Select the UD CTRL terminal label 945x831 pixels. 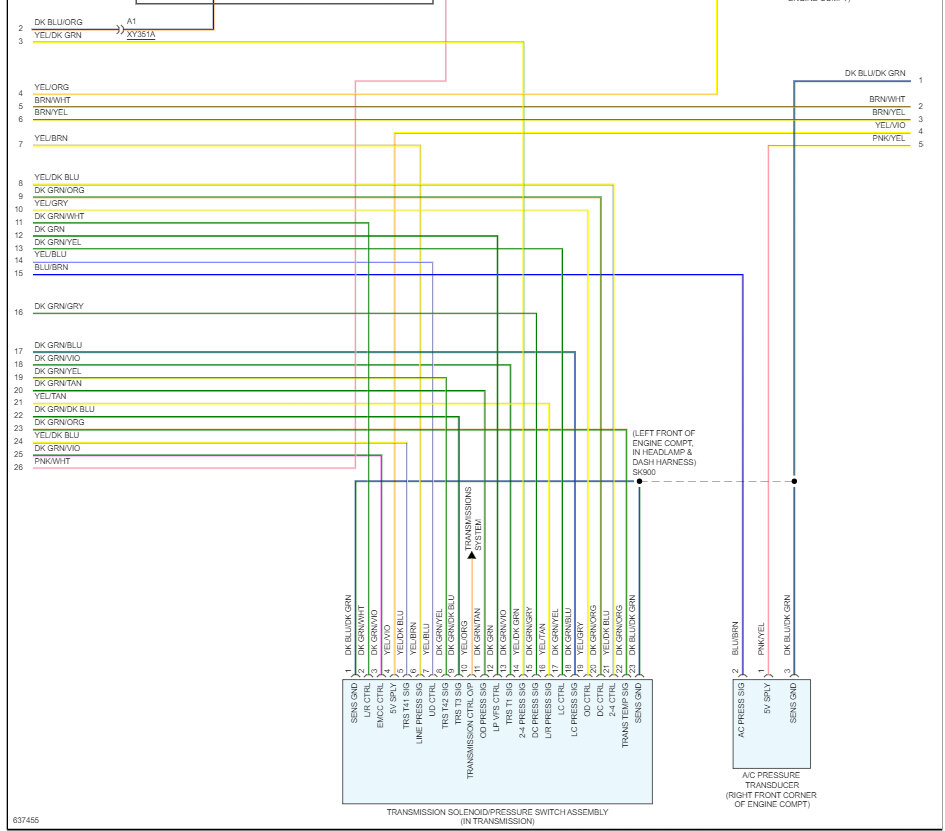coord(432,699)
